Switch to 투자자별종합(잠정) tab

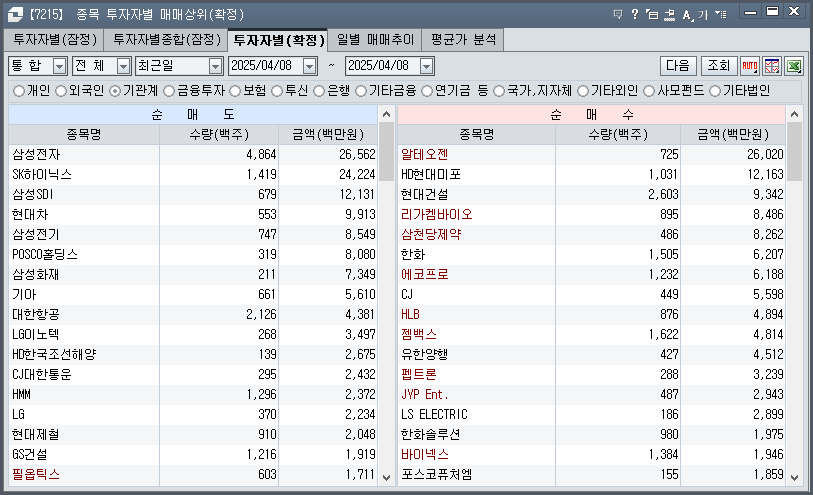(166, 39)
